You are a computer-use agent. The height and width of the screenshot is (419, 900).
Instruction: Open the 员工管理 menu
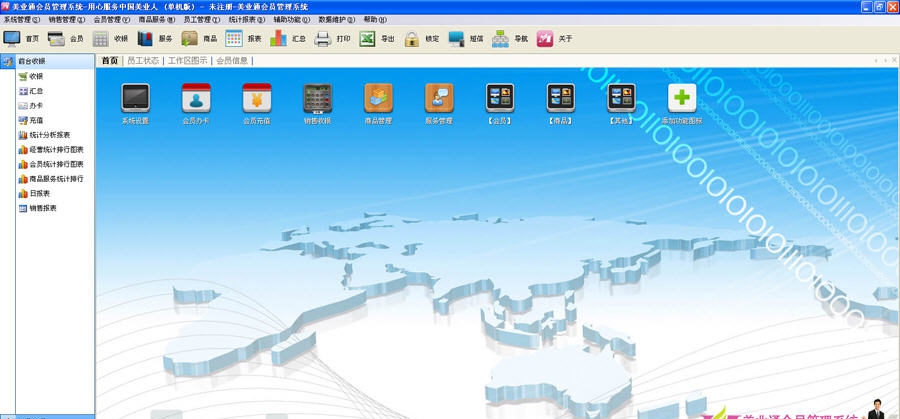(201, 20)
